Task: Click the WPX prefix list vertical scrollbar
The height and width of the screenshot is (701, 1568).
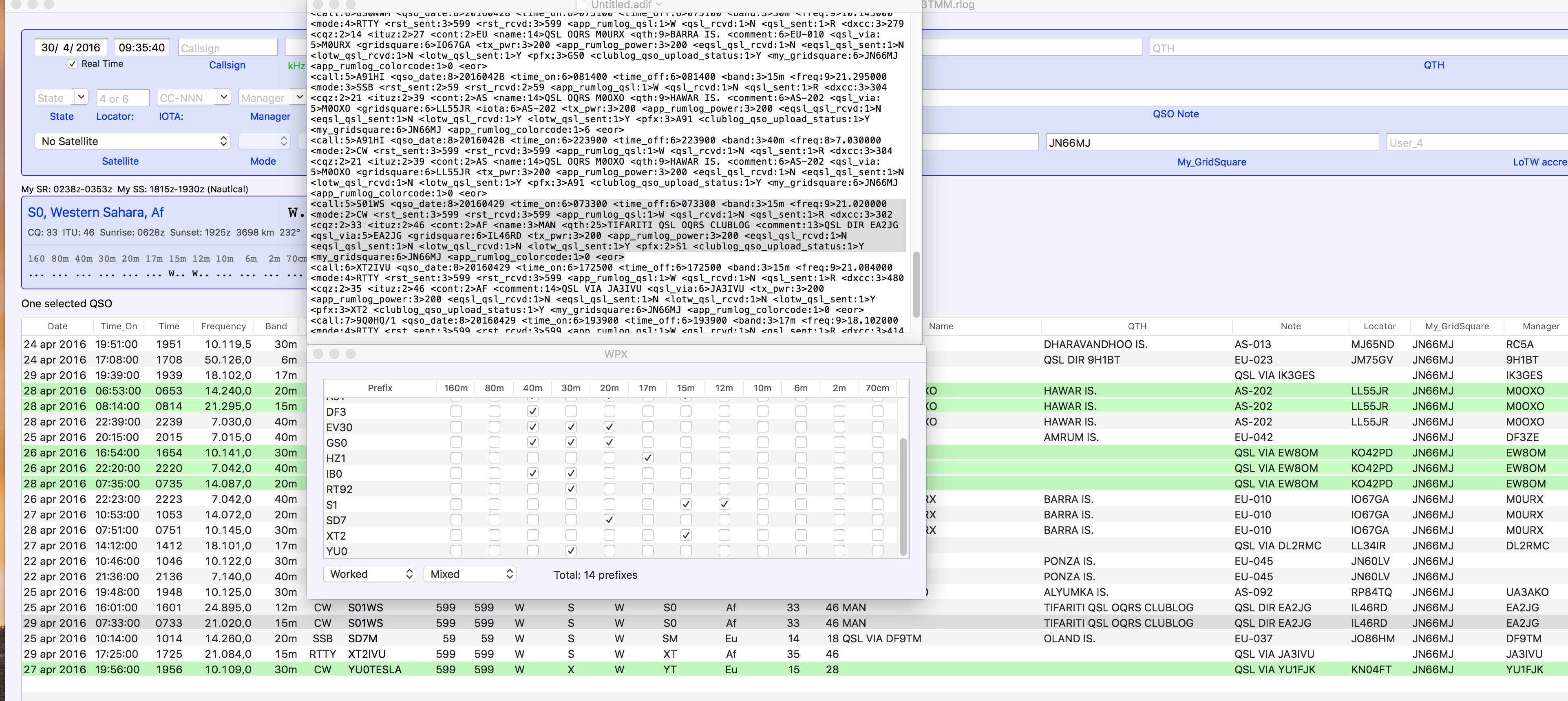Action: click(x=903, y=496)
